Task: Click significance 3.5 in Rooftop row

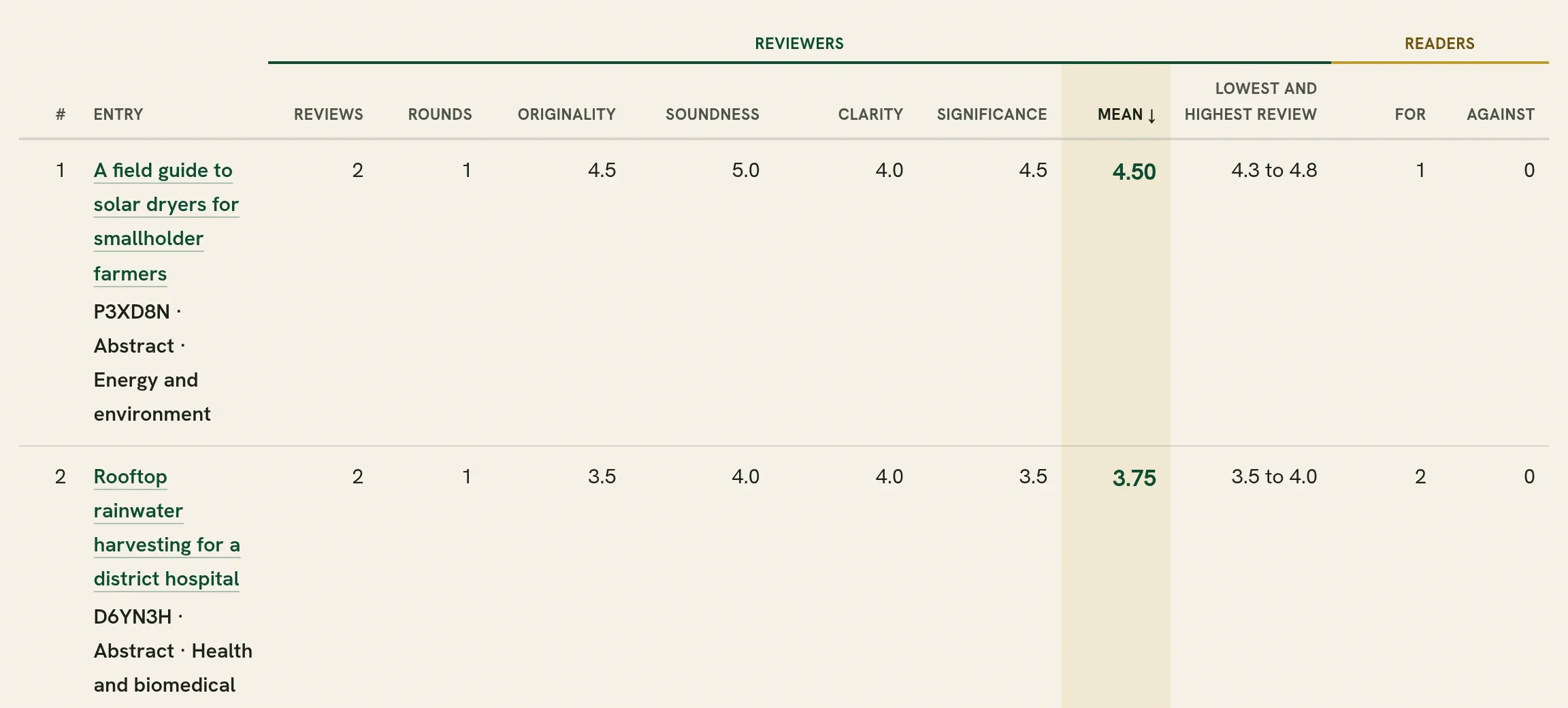Action: pos(1032,477)
